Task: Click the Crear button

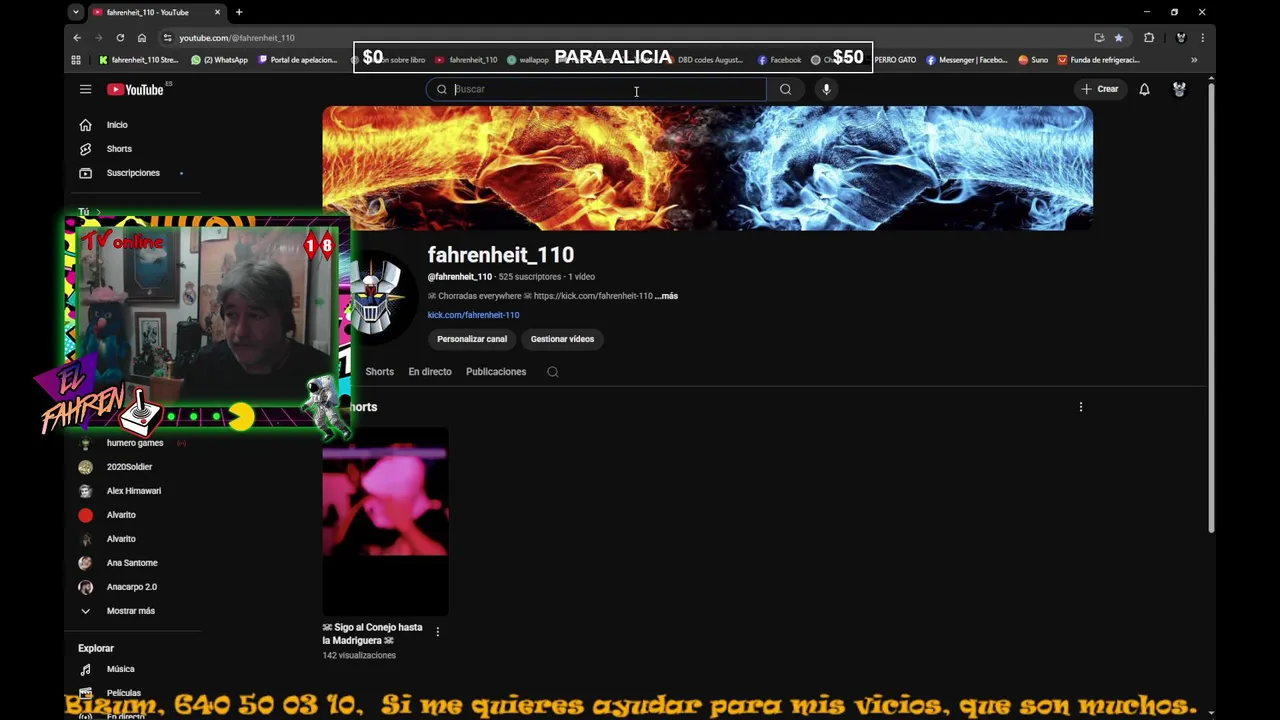Action: (1100, 89)
